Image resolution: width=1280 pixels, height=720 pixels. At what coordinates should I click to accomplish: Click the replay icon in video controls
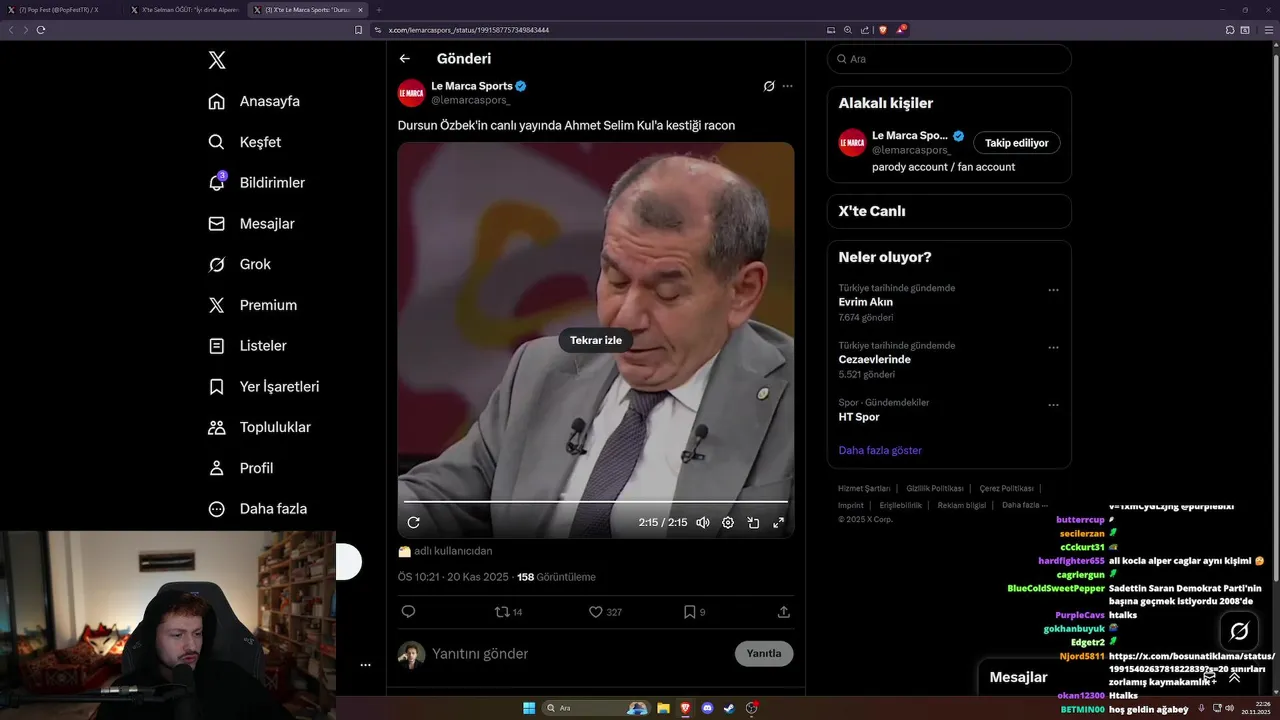(x=413, y=522)
